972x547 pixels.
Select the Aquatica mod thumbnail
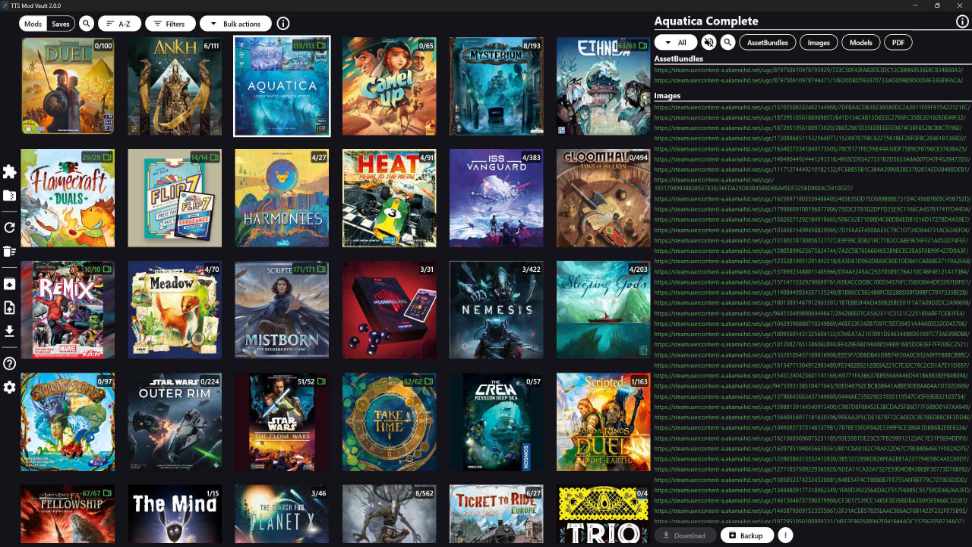tap(282, 86)
